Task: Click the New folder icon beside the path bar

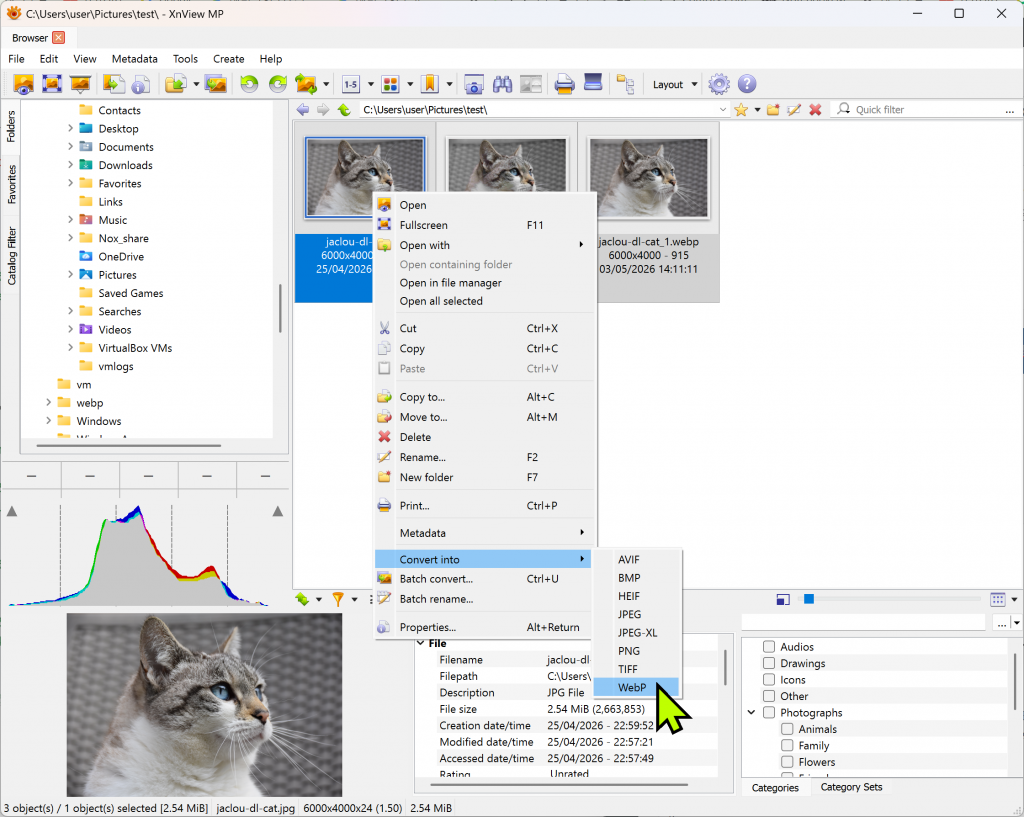Action: (x=773, y=110)
